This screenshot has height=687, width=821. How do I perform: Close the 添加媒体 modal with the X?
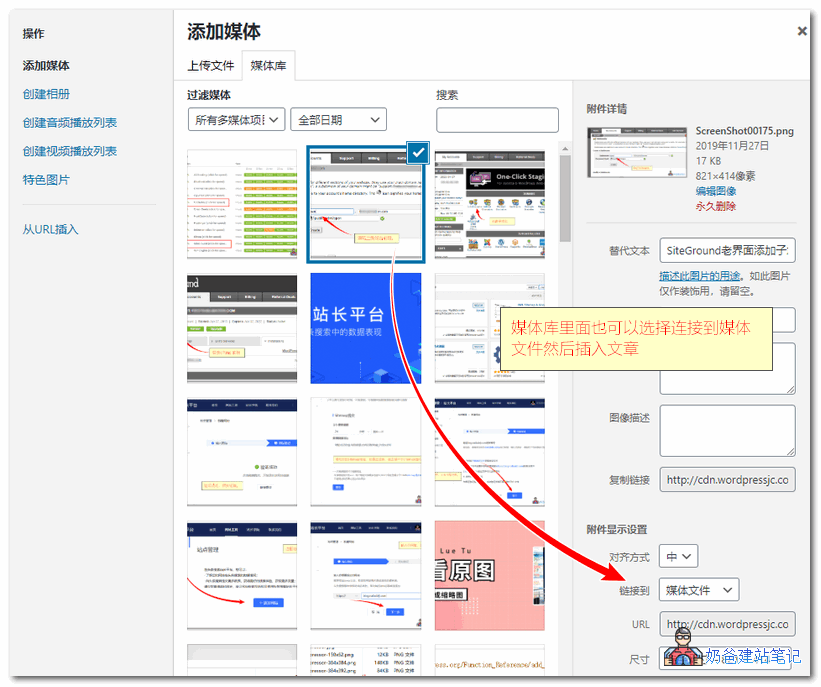(802, 30)
